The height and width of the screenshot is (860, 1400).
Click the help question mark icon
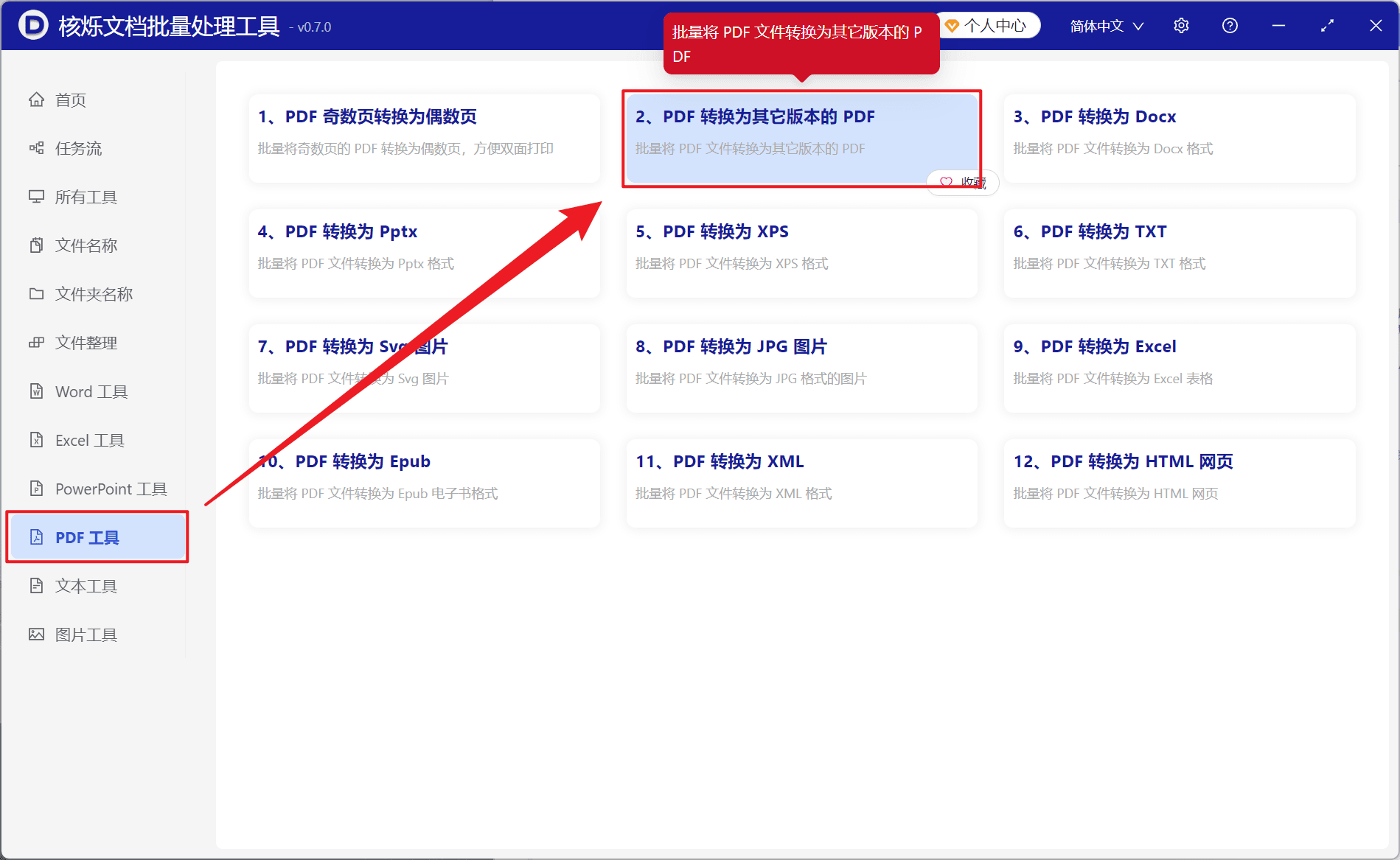(1230, 26)
